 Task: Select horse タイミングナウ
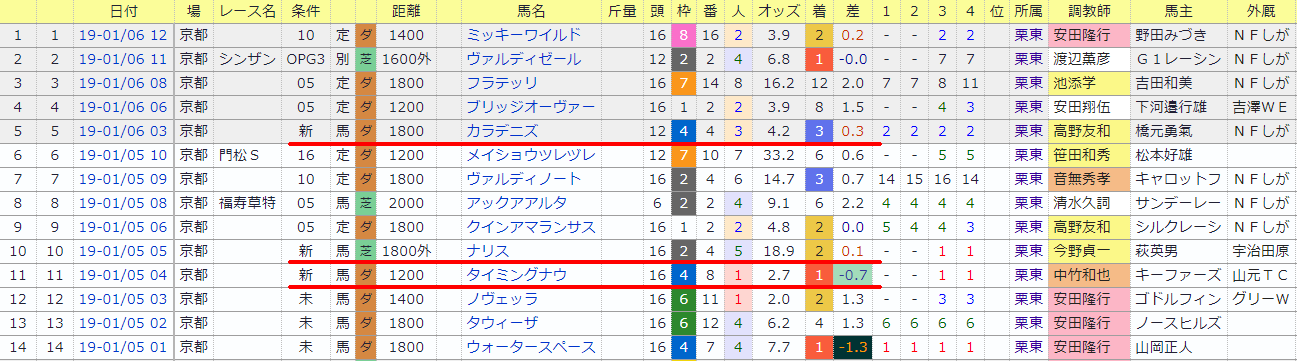pos(516,275)
